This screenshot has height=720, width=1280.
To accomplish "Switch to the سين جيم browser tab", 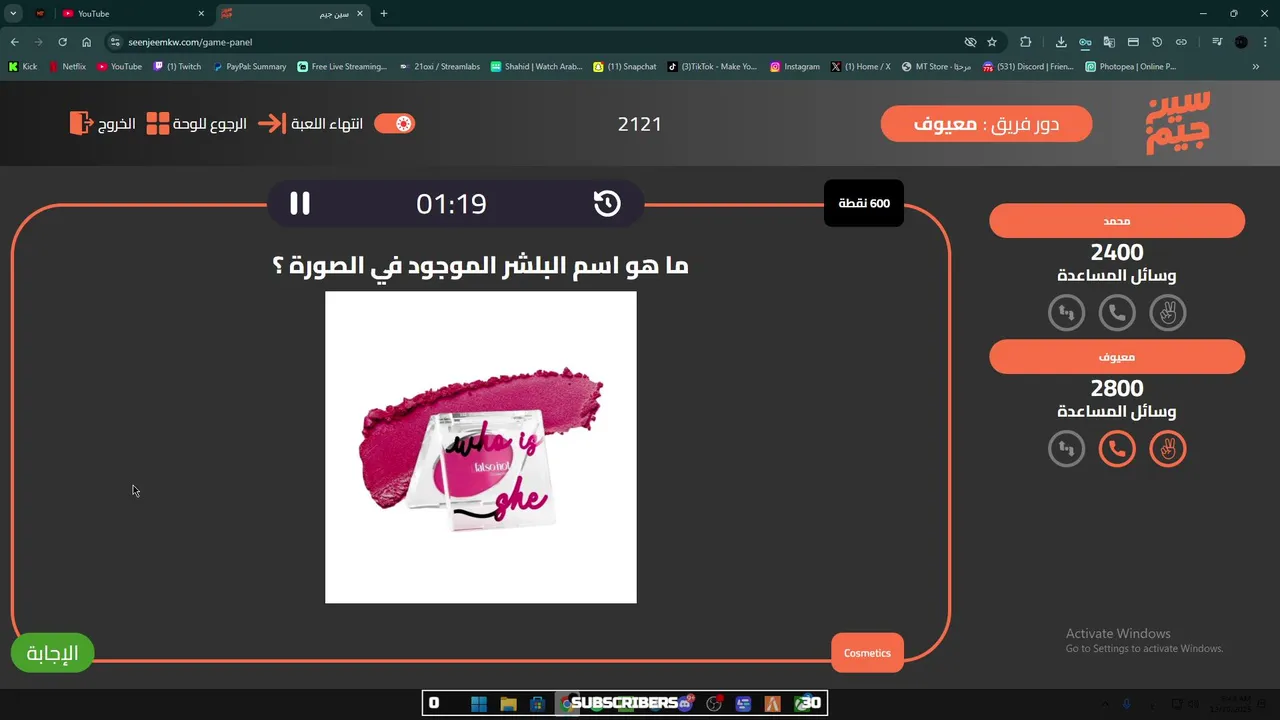I will coord(295,14).
